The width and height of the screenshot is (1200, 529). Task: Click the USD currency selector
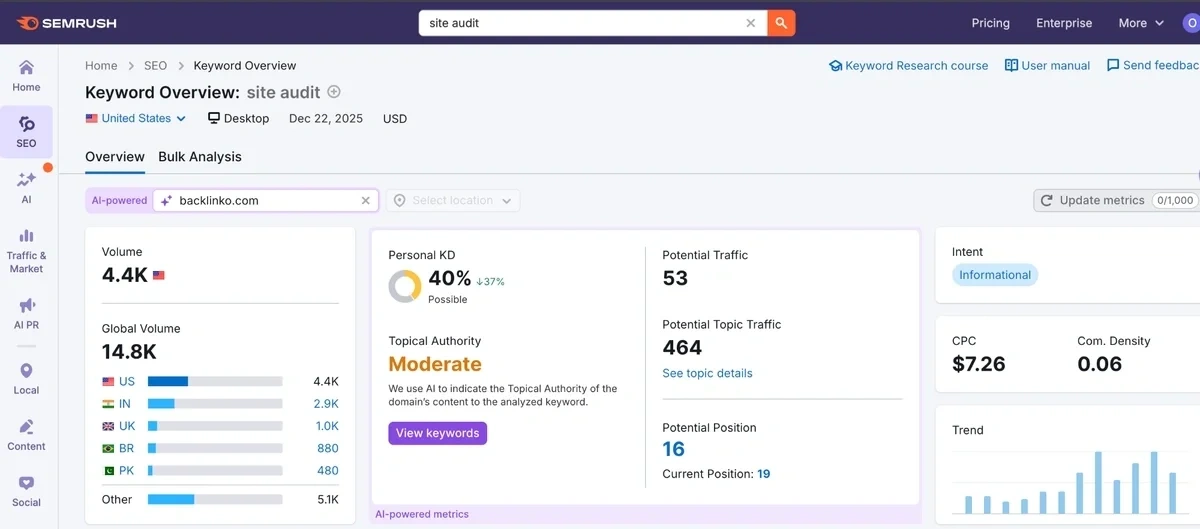[x=395, y=118]
